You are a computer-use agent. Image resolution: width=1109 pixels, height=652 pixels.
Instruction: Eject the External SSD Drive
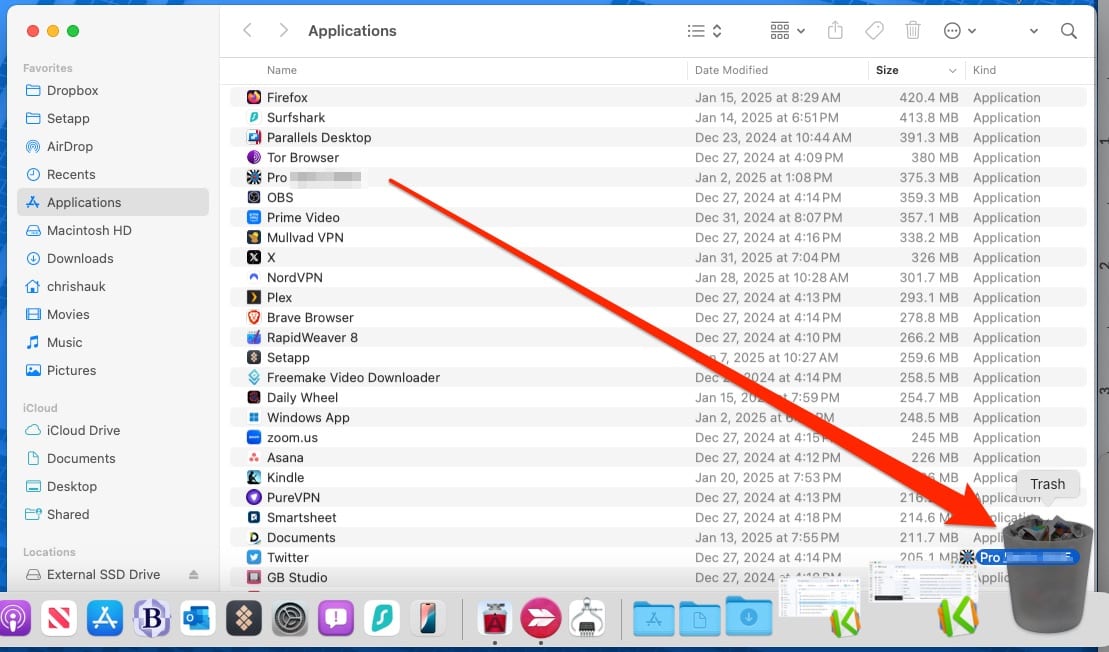pos(193,574)
